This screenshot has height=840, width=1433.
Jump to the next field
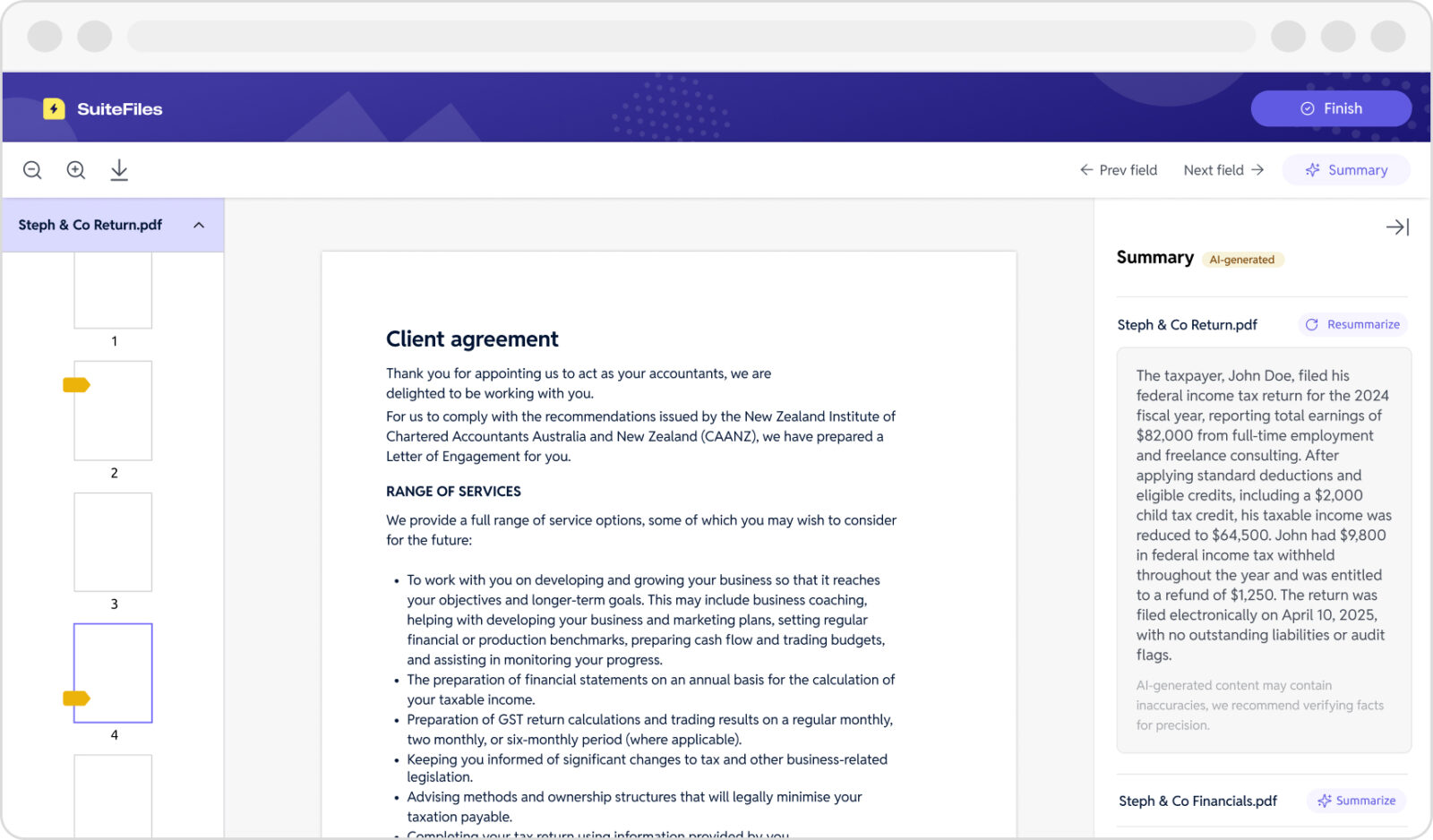click(1223, 170)
